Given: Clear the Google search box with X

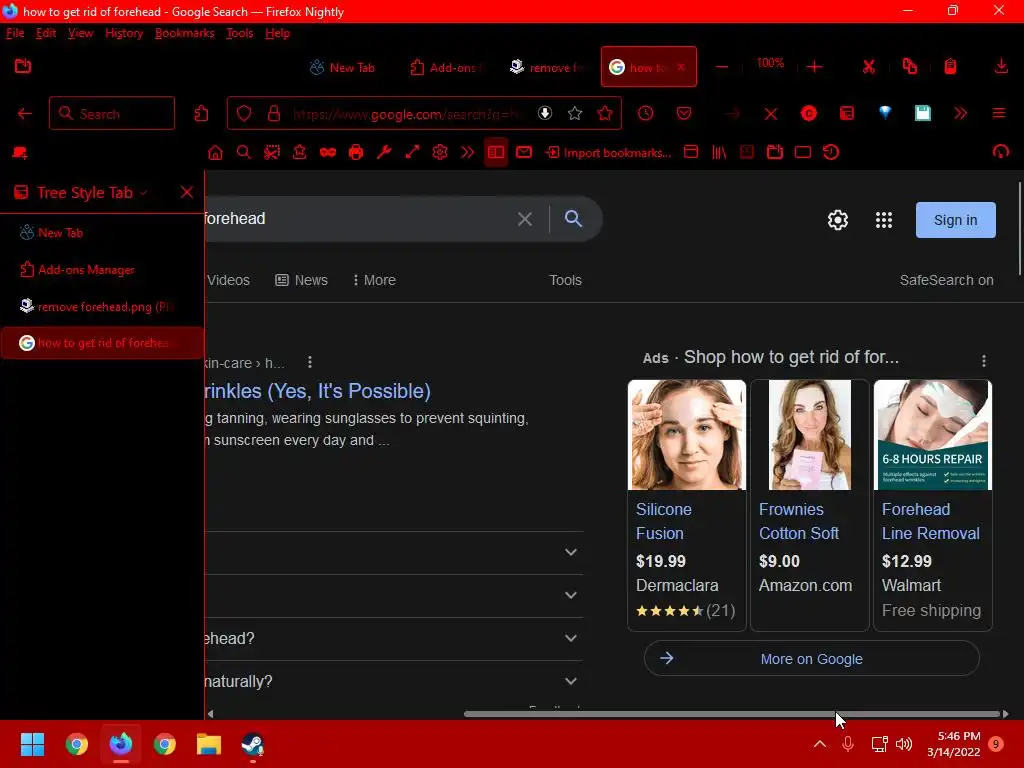Looking at the screenshot, I should pyautogui.click(x=524, y=219).
